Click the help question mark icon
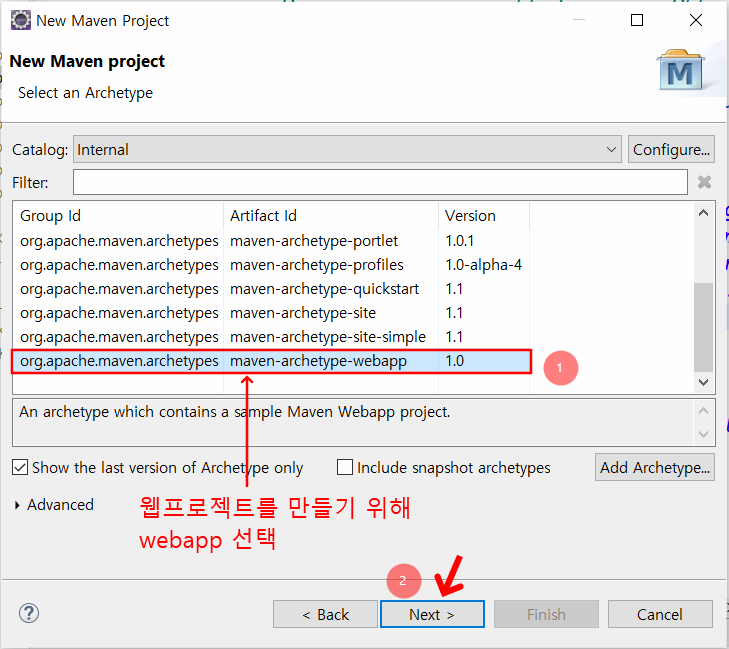This screenshot has height=649, width=729. pos(29,613)
